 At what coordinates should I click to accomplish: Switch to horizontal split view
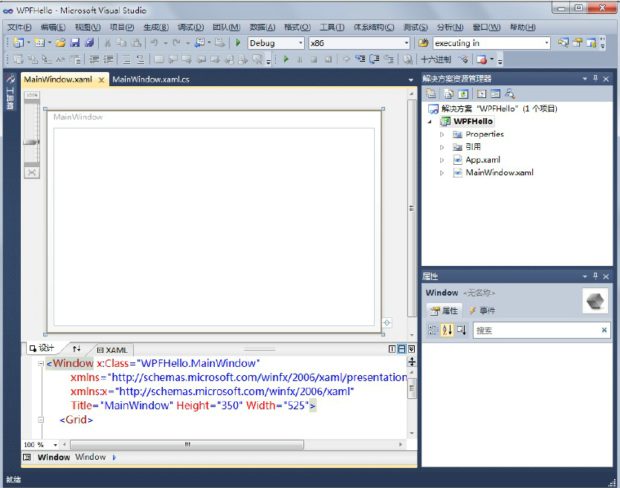(x=401, y=349)
